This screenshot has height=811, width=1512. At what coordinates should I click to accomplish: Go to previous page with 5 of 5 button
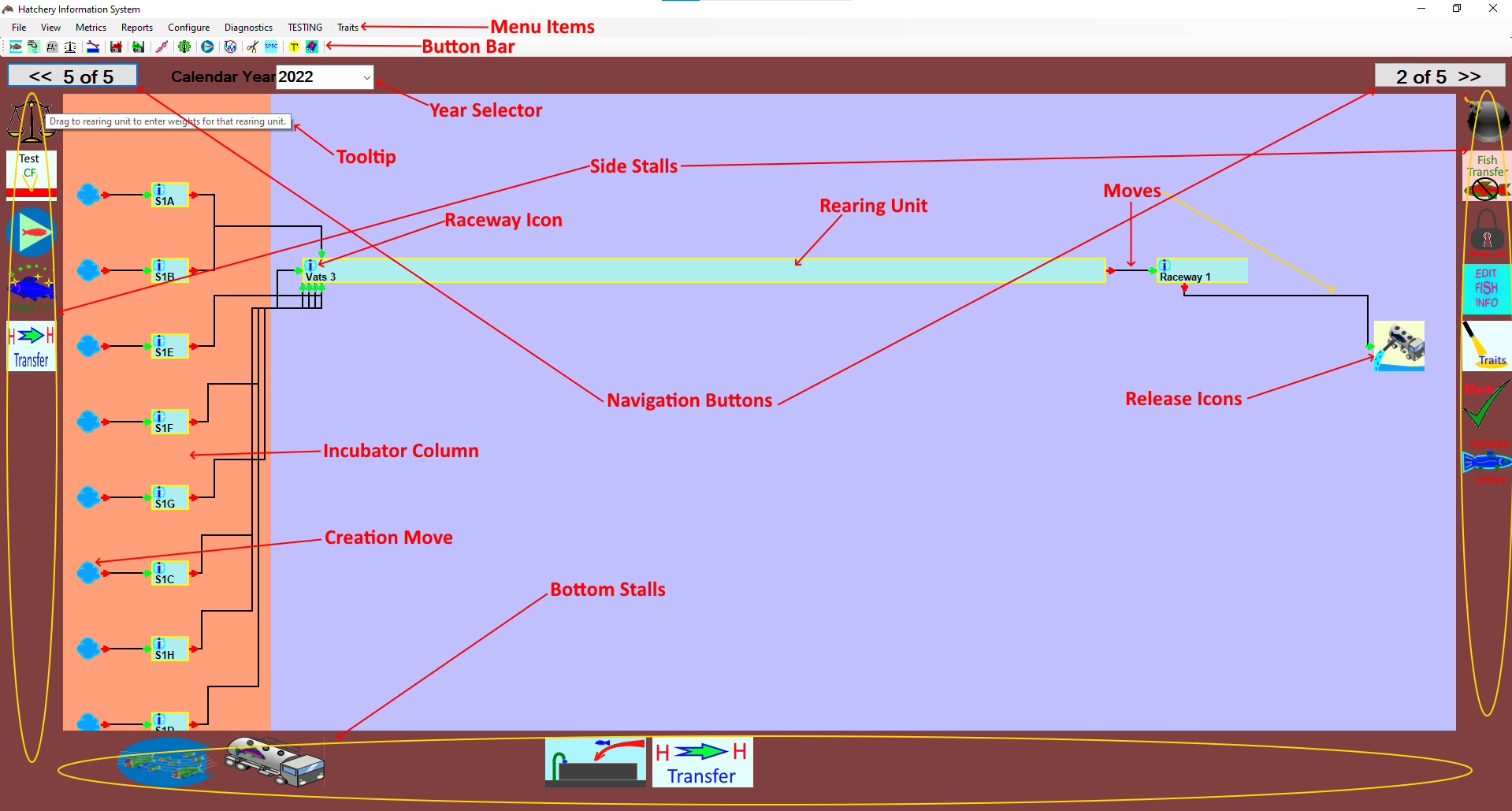(72, 76)
